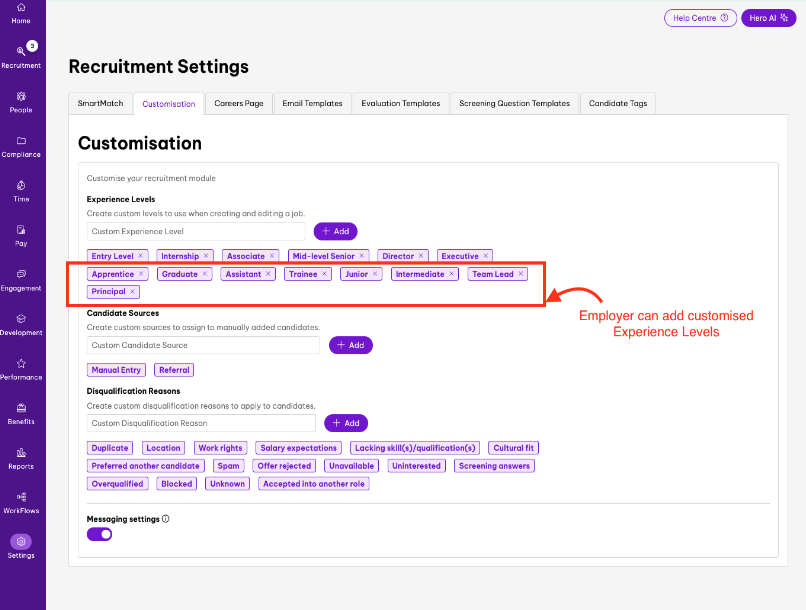Select the Spam reason tag
This screenshot has height=610, width=806.
[x=228, y=466]
